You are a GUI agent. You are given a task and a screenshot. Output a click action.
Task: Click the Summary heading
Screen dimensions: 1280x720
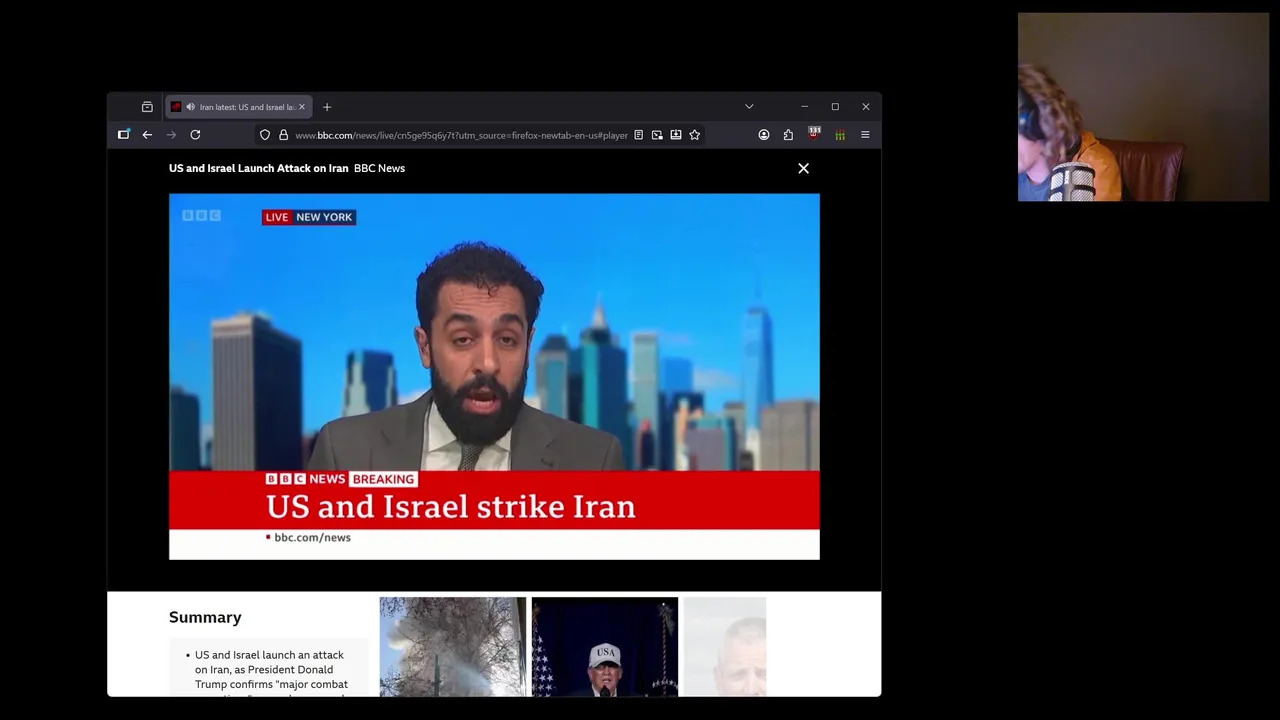pyautogui.click(x=205, y=617)
